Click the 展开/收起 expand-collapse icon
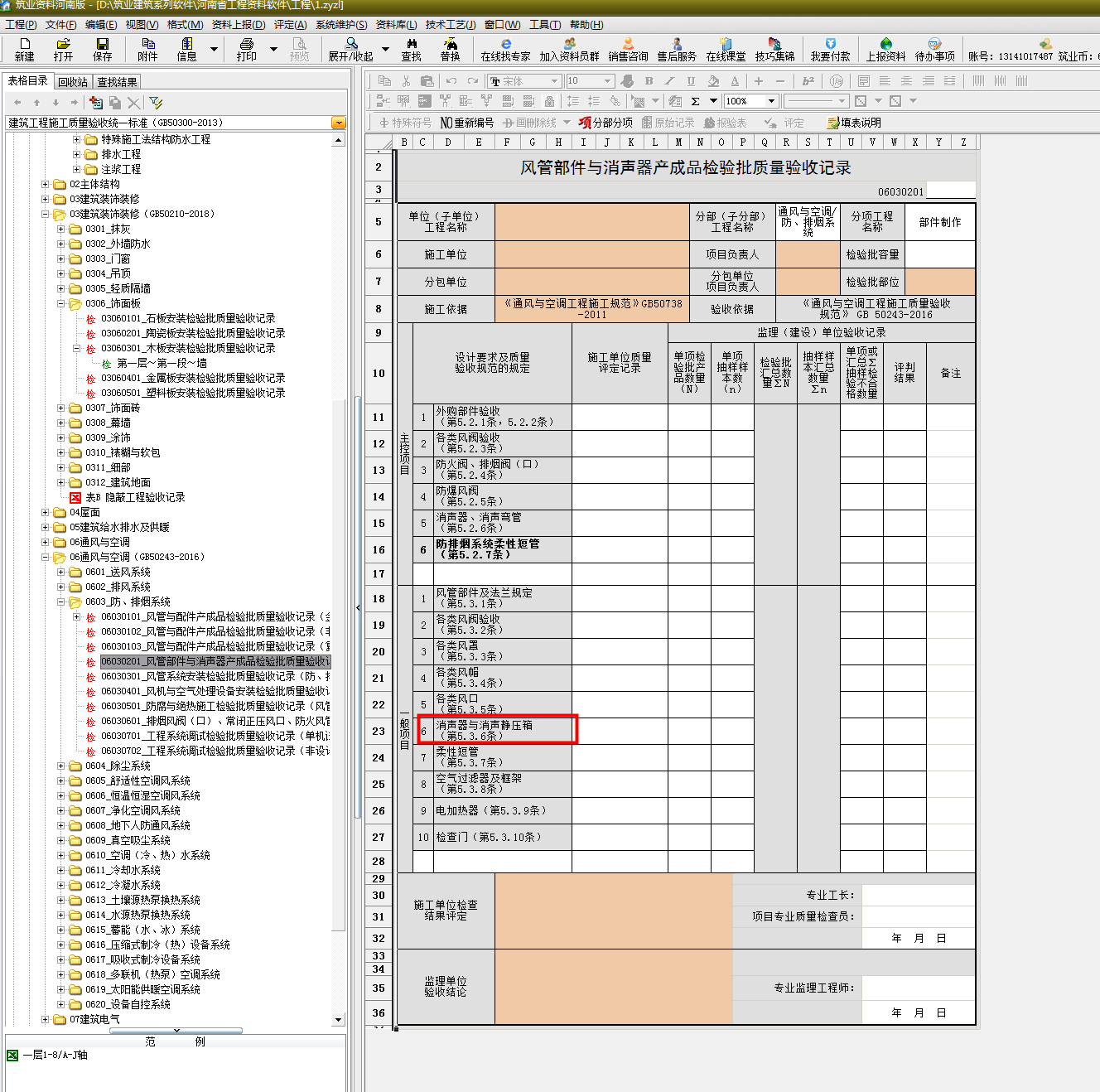 click(350, 49)
